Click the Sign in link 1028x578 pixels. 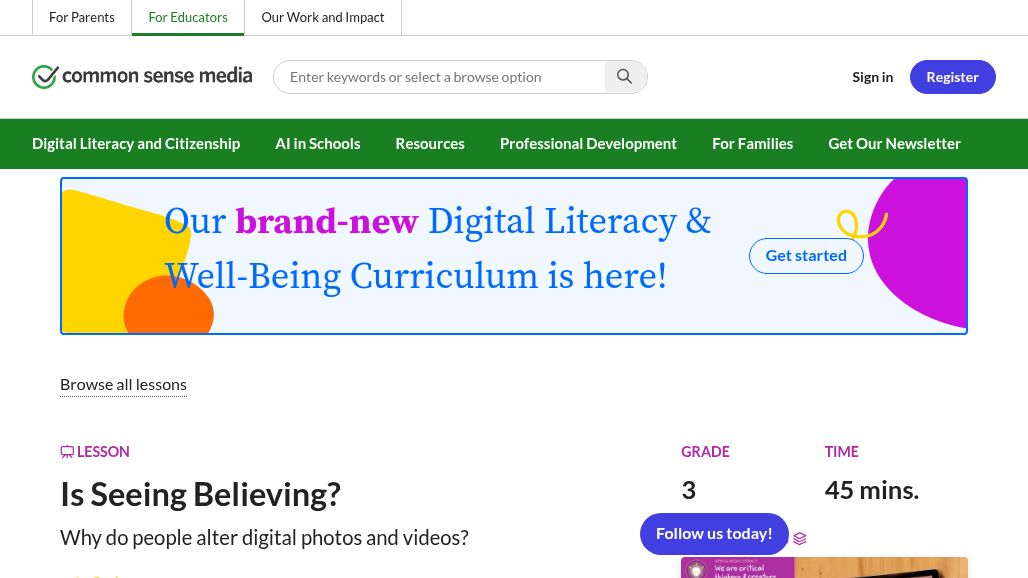(x=872, y=76)
